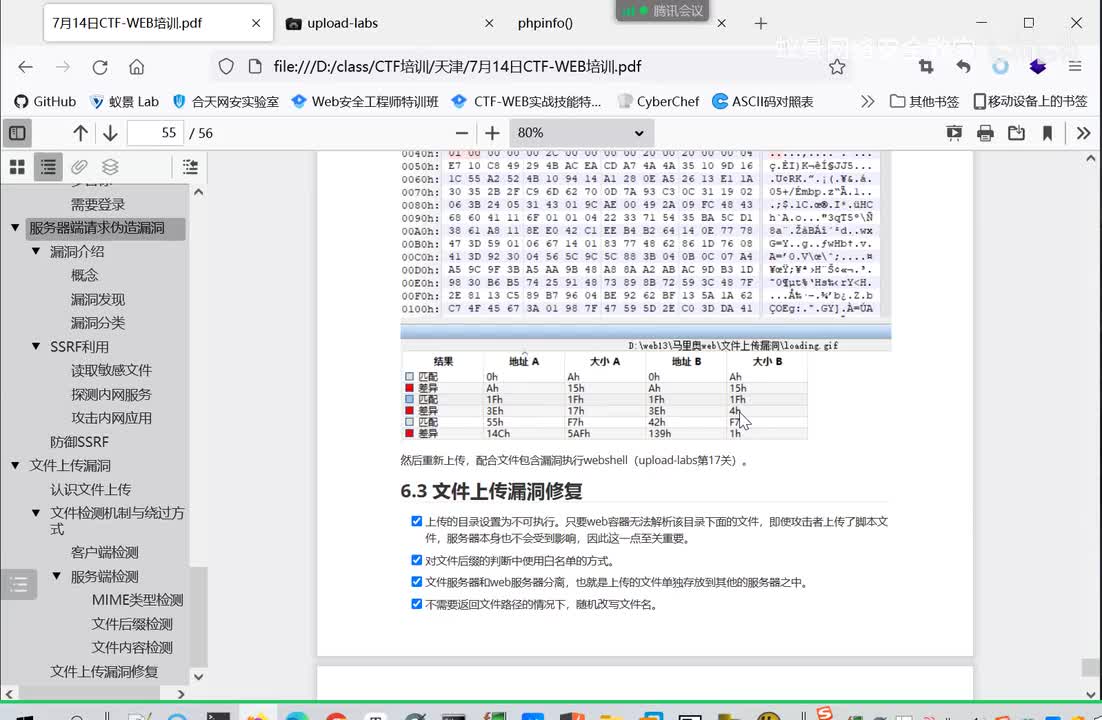Close the upload-labs tab
This screenshot has width=1102, height=720.
[489, 23]
